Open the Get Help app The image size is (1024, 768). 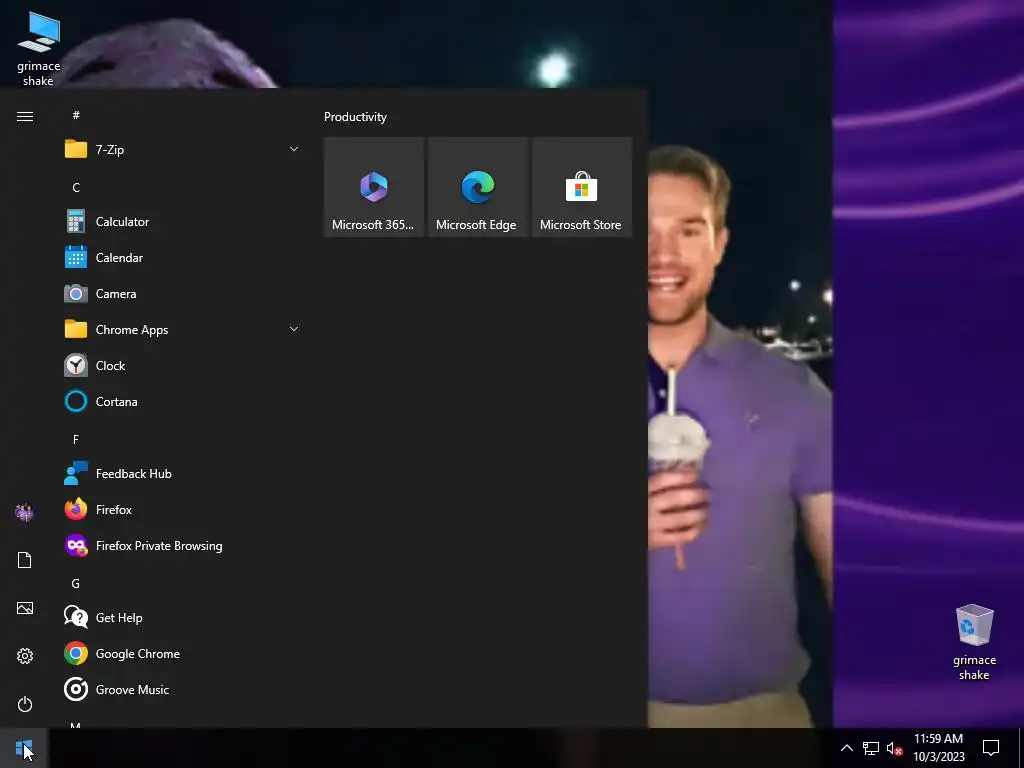coord(183,618)
